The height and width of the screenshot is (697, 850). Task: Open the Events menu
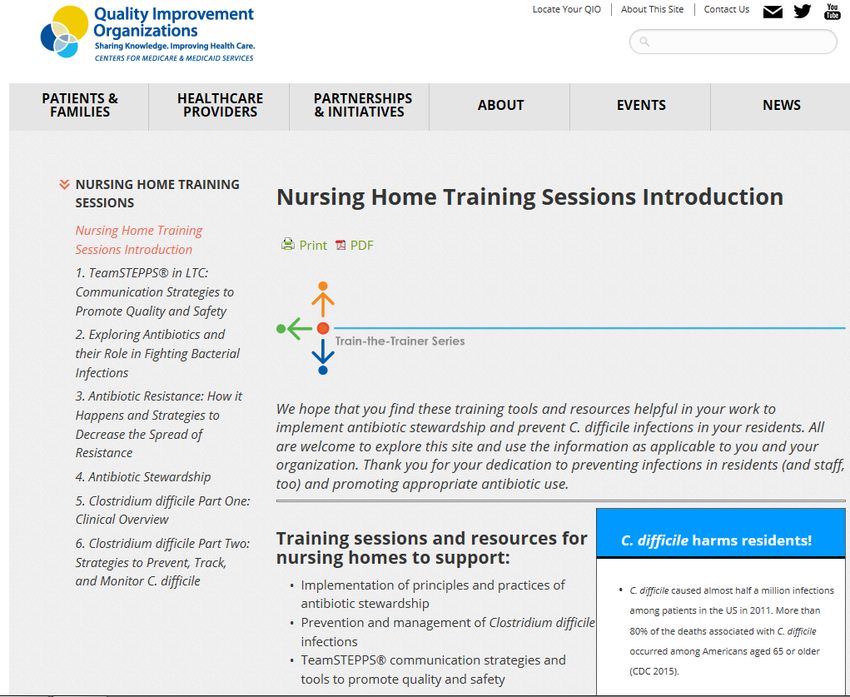pos(641,106)
